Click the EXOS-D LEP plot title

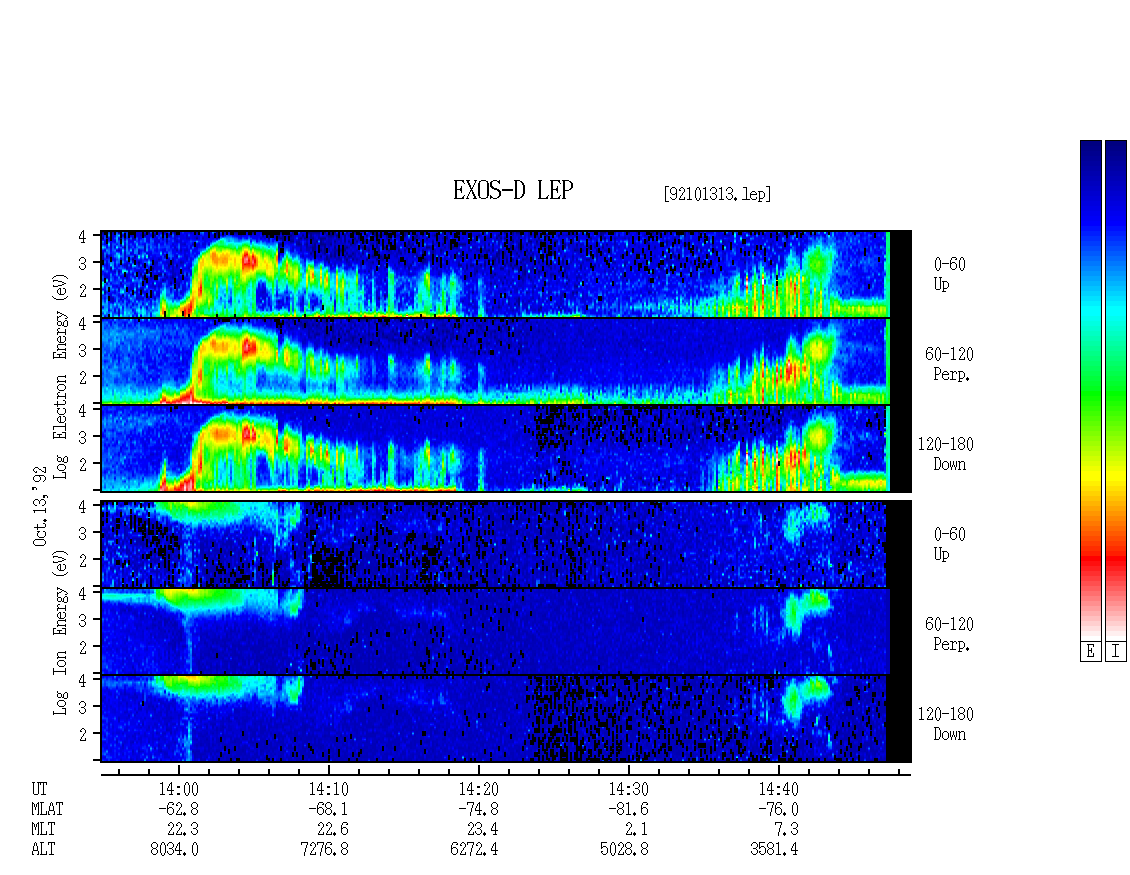pyautogui.click(x=513, y=191)
